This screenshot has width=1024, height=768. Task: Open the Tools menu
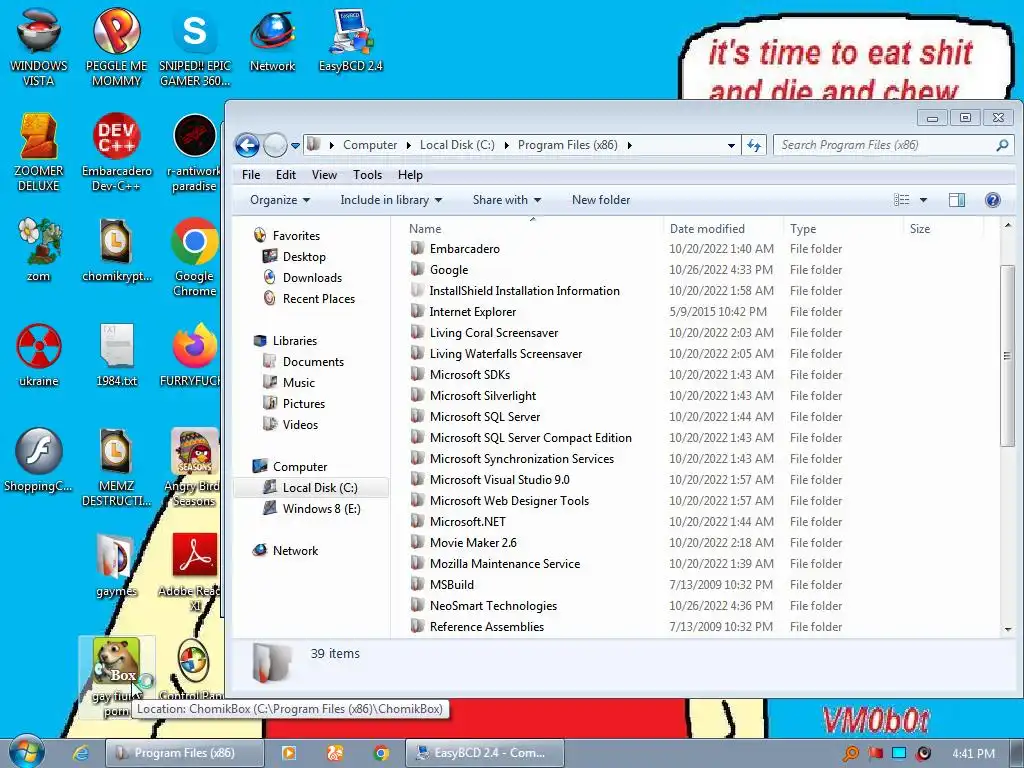(x=367, y=175)
